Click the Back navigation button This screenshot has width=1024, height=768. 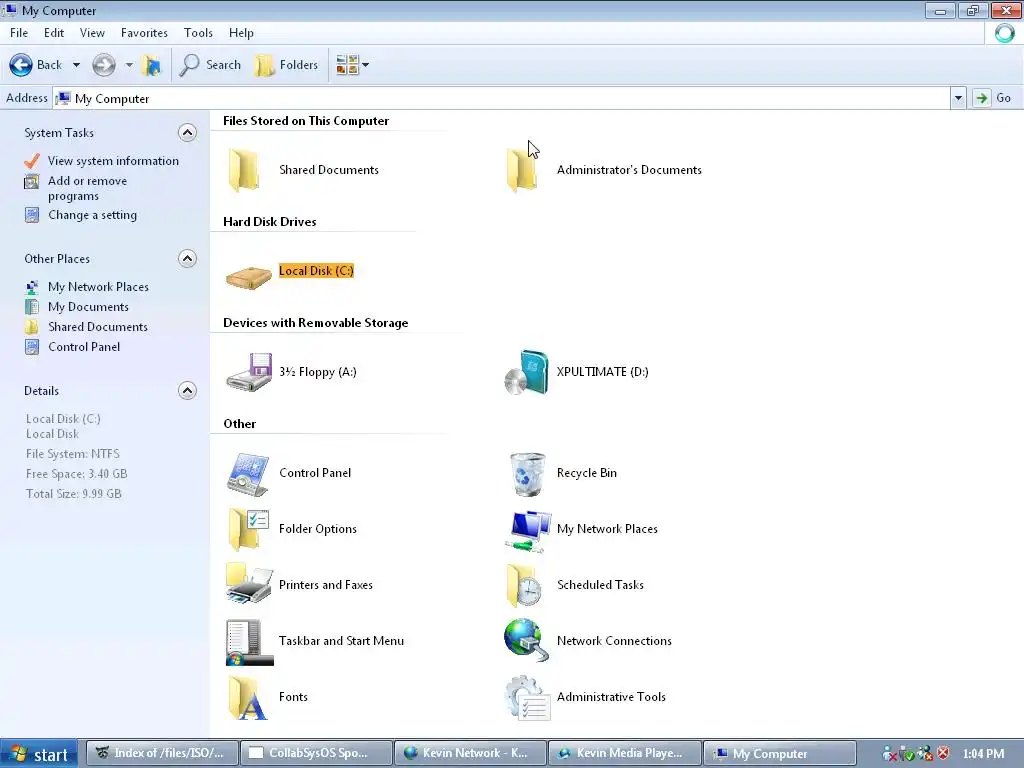coord(35,65)
